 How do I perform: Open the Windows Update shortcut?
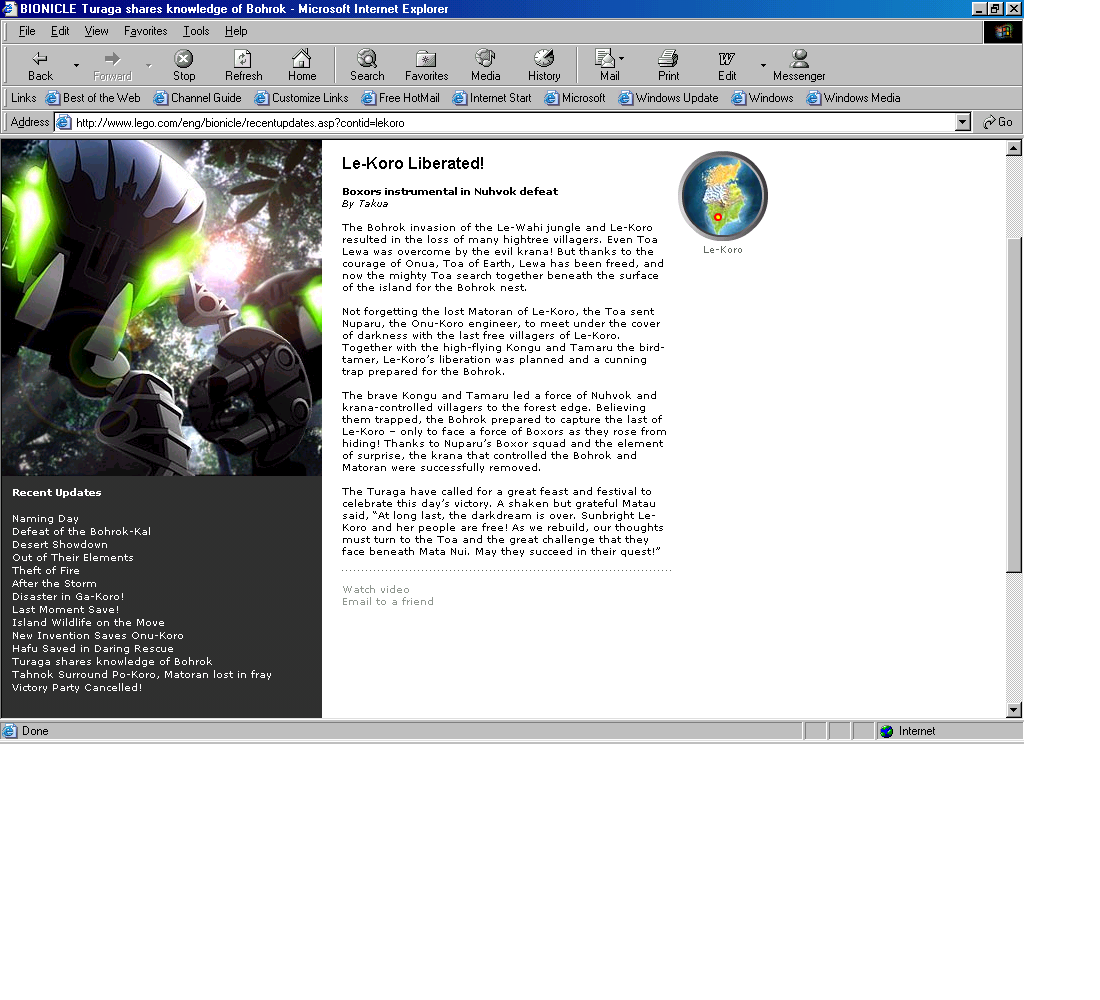(669, 98)
